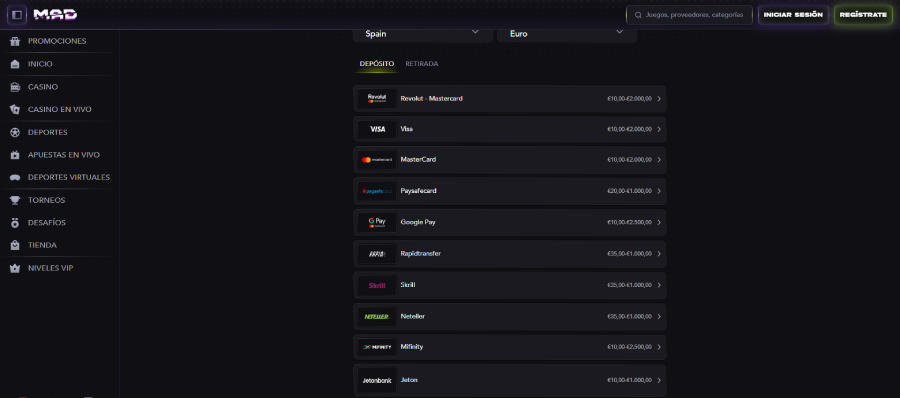900x398 pixels.
Task: Click the Neteller method name
Action: tap(413, 316)
